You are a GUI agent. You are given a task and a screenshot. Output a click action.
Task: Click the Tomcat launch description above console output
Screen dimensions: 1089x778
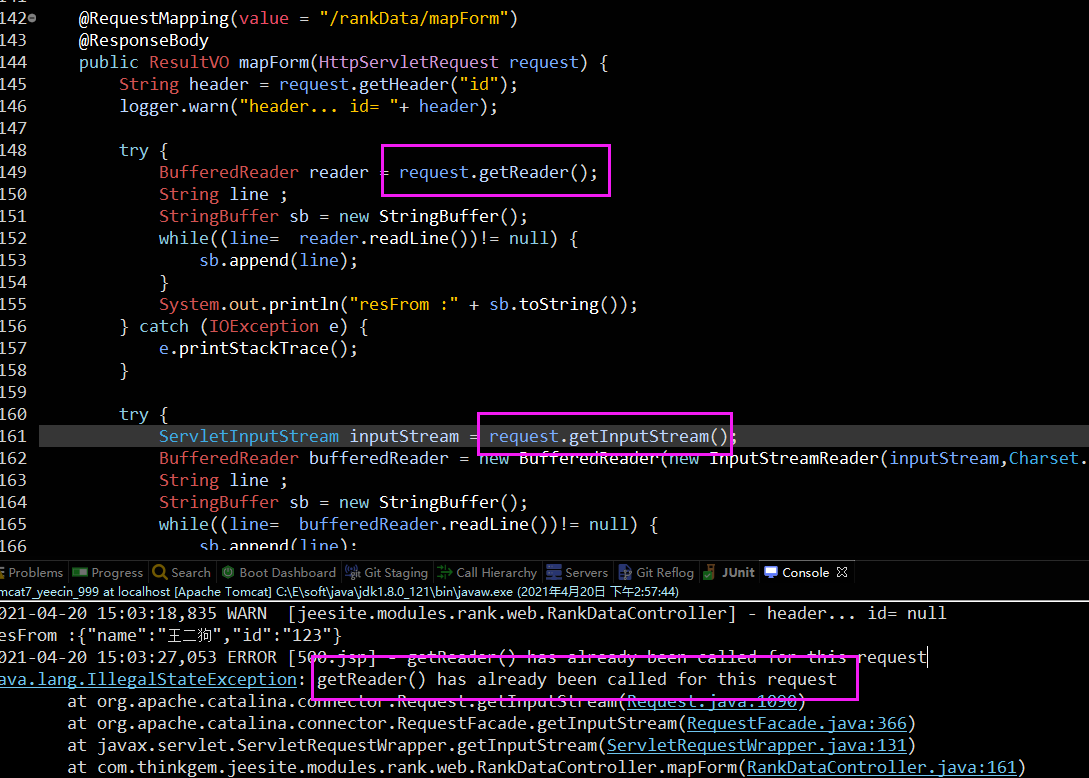[x=340, y=592]
